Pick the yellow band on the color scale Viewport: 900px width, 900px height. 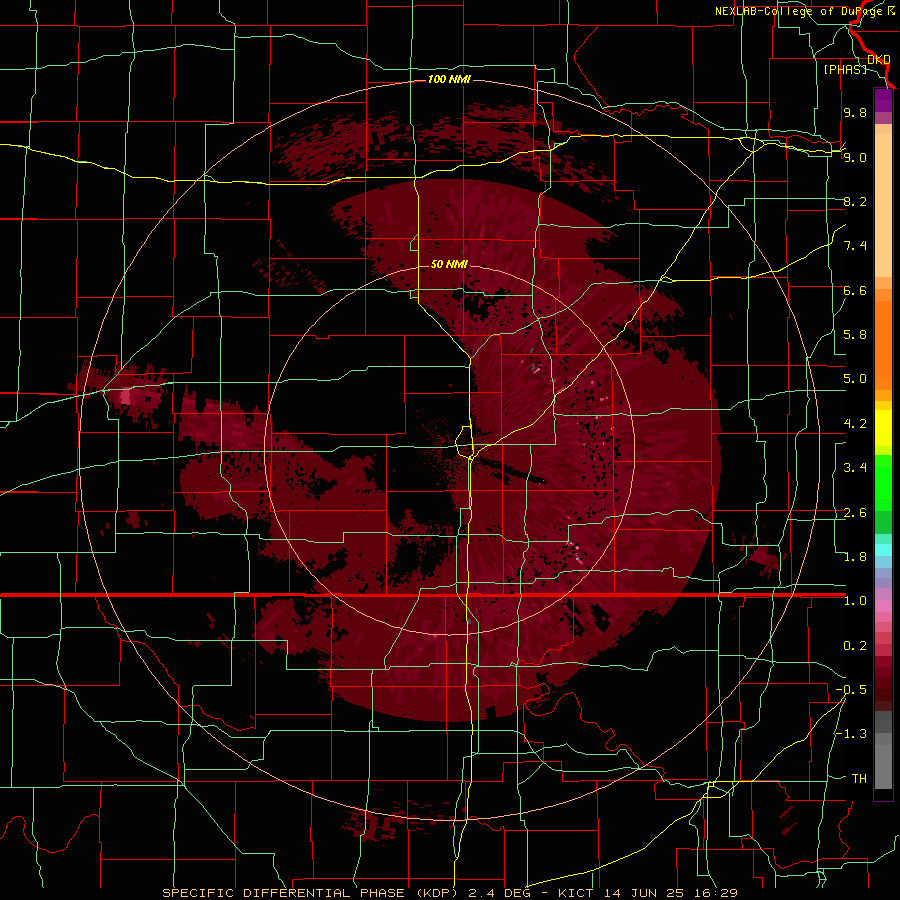pos(883,428)
